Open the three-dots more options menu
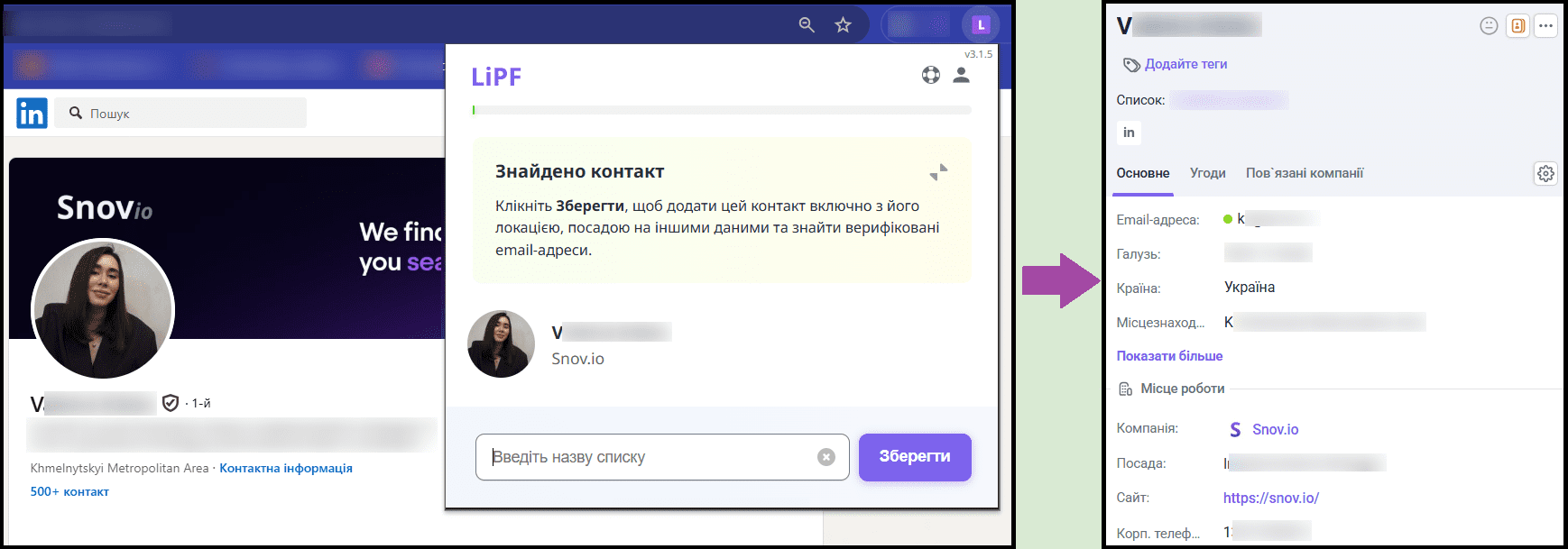Screen dimensions: 1568x549 click(1545, 25)
